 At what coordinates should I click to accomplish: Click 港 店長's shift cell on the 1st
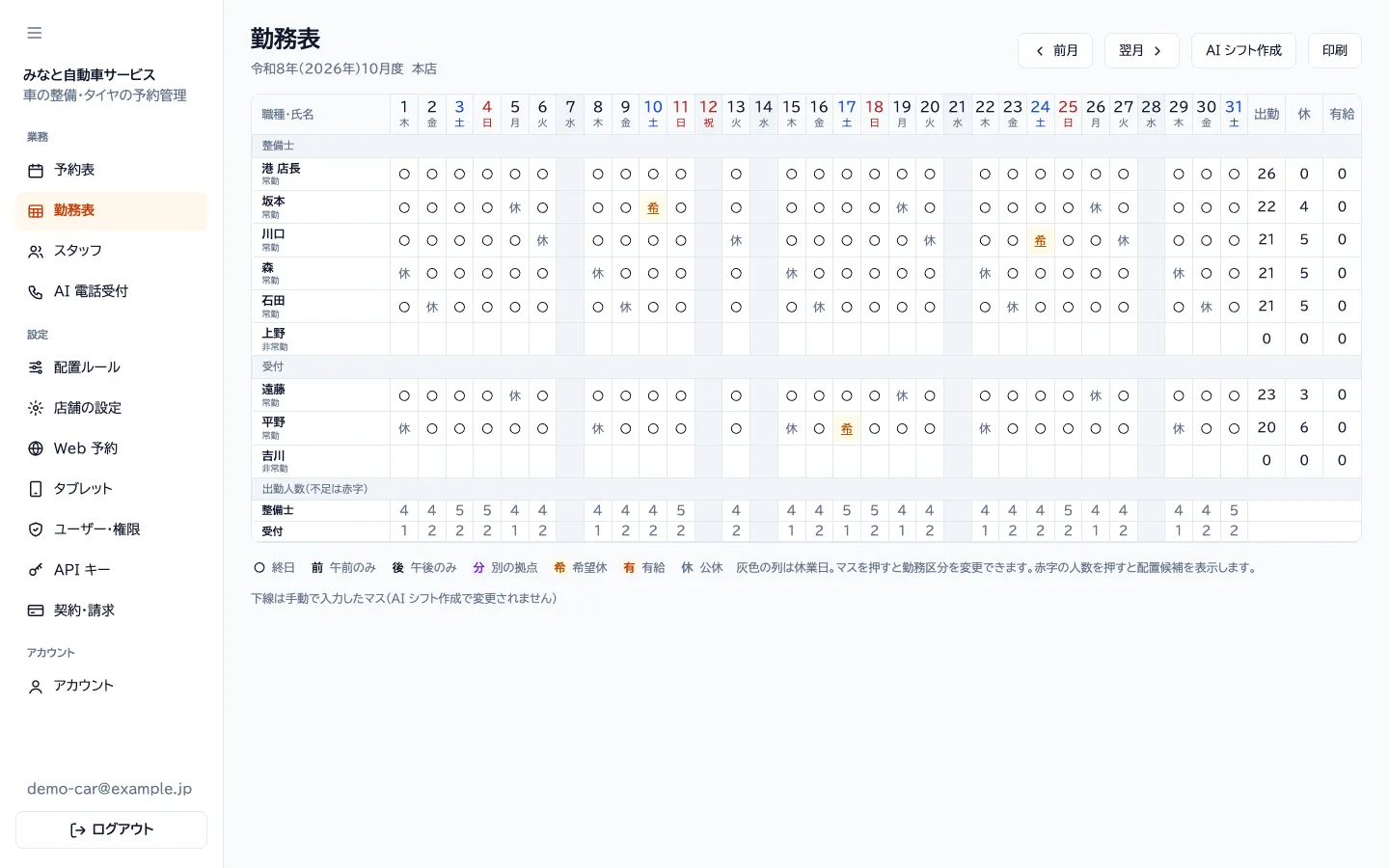tap(404, 175)
